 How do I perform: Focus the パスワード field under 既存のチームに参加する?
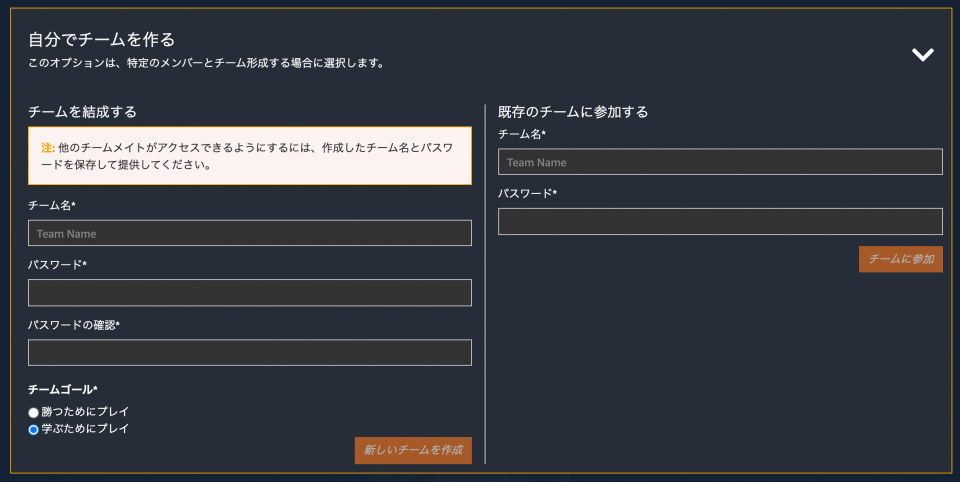point(720,221)
